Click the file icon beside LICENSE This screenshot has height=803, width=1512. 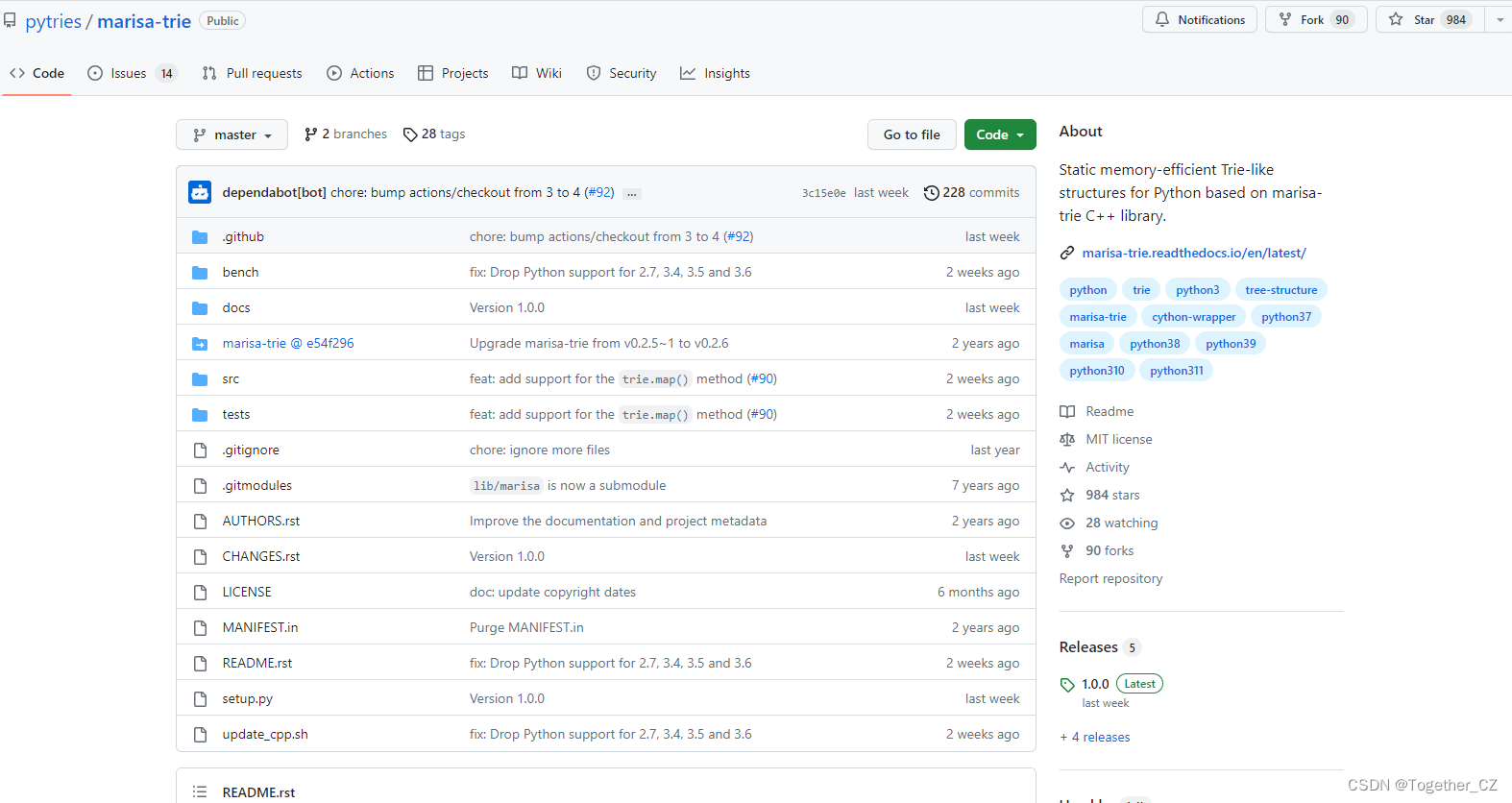[x=200, y=593]
